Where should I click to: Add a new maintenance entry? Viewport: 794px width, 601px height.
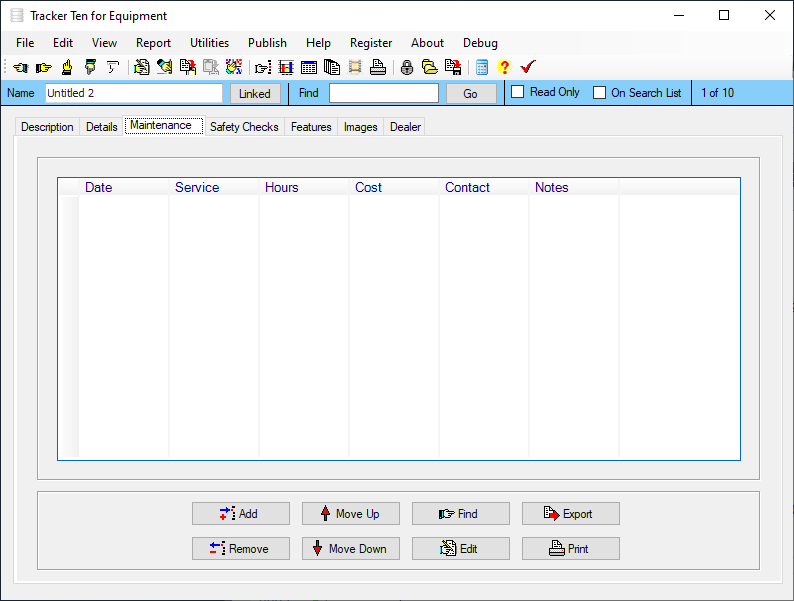pyautogui.click(x=241, y=513)
